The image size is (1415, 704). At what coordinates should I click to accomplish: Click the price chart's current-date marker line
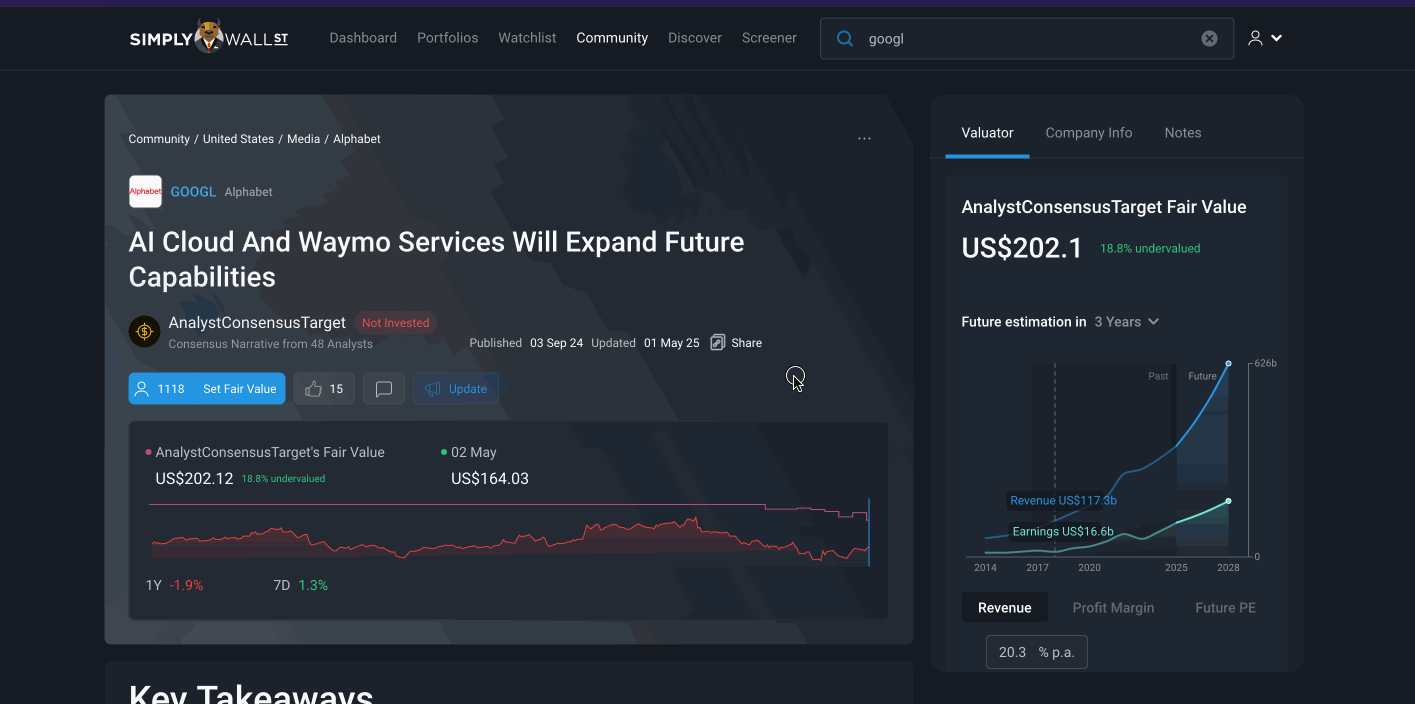[869, 532]
